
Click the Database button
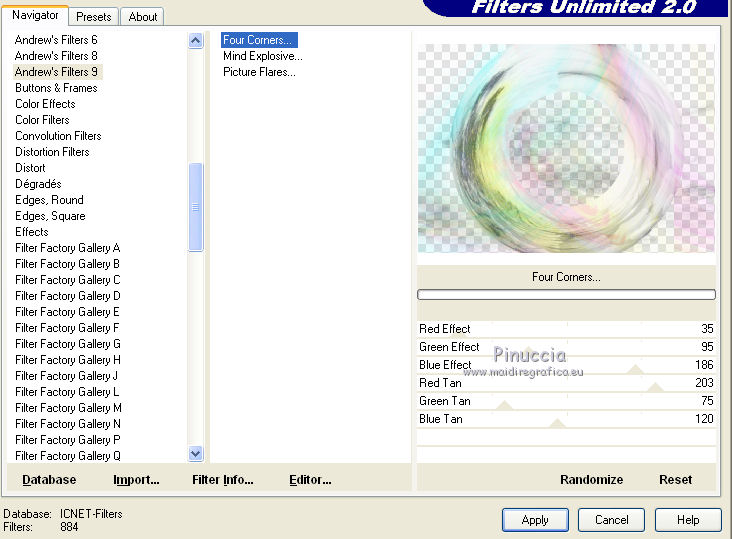(49, 480)
